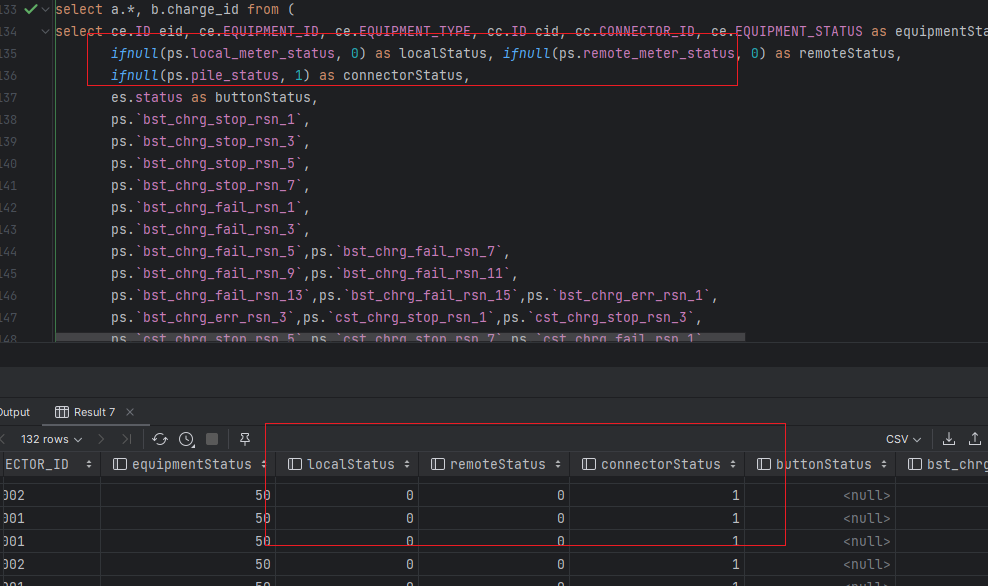Click column icon beside buttonStatus header
Screen dimensions: 988x586
764,464
